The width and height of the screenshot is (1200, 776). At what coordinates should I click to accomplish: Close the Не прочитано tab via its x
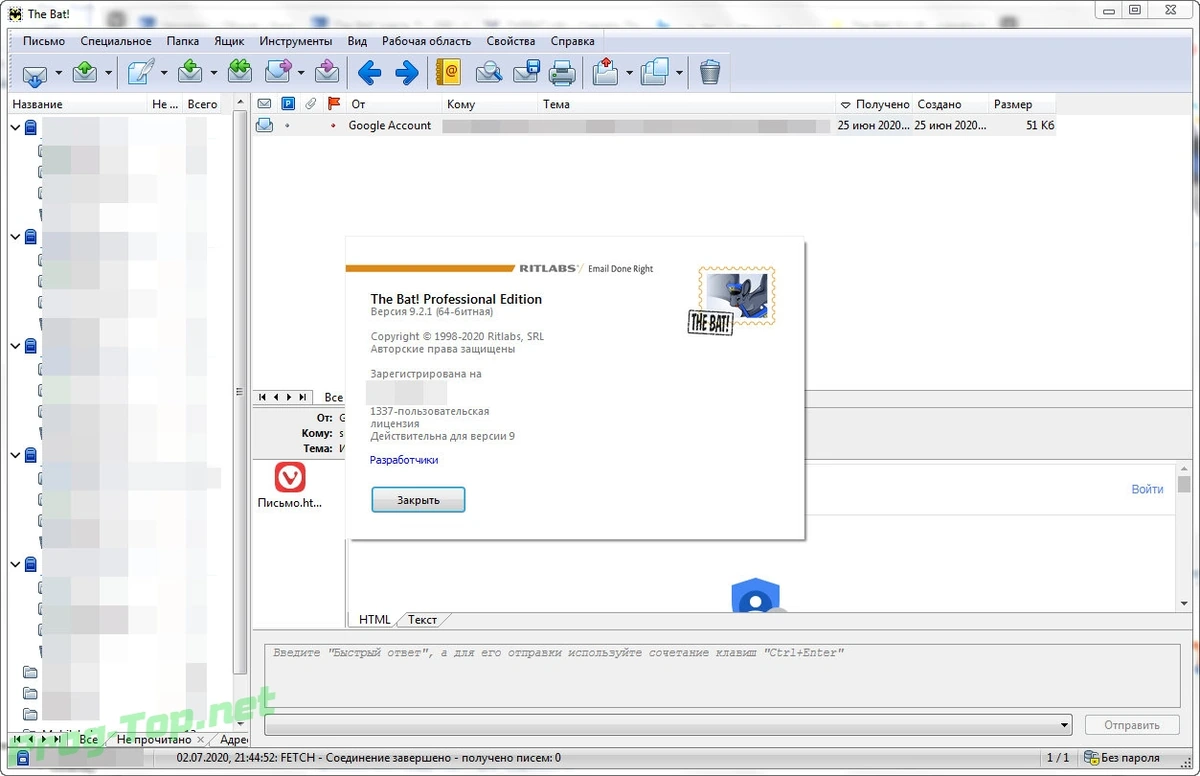point(201,740)
